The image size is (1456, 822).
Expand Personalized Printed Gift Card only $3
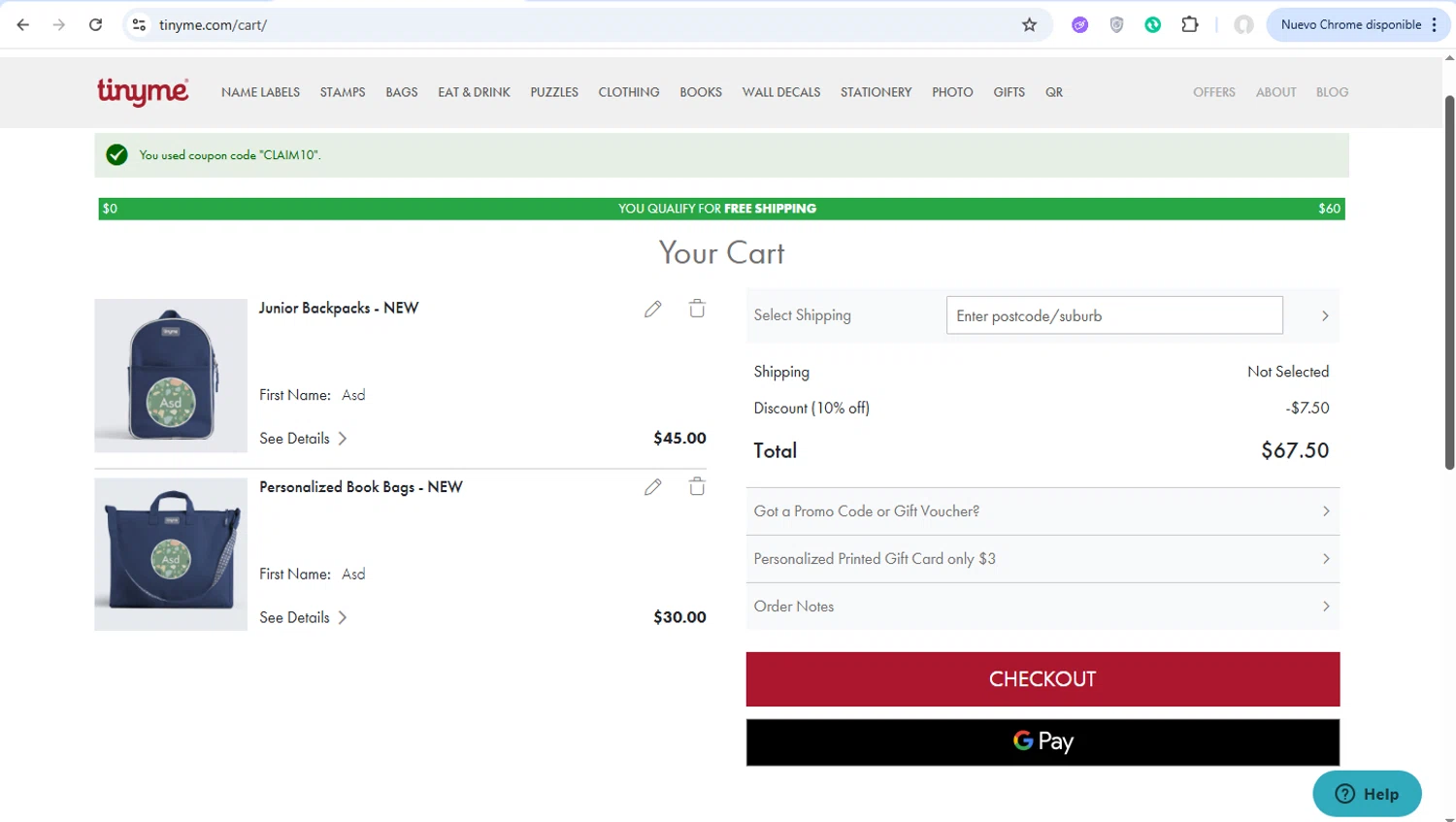[1042, 559]
